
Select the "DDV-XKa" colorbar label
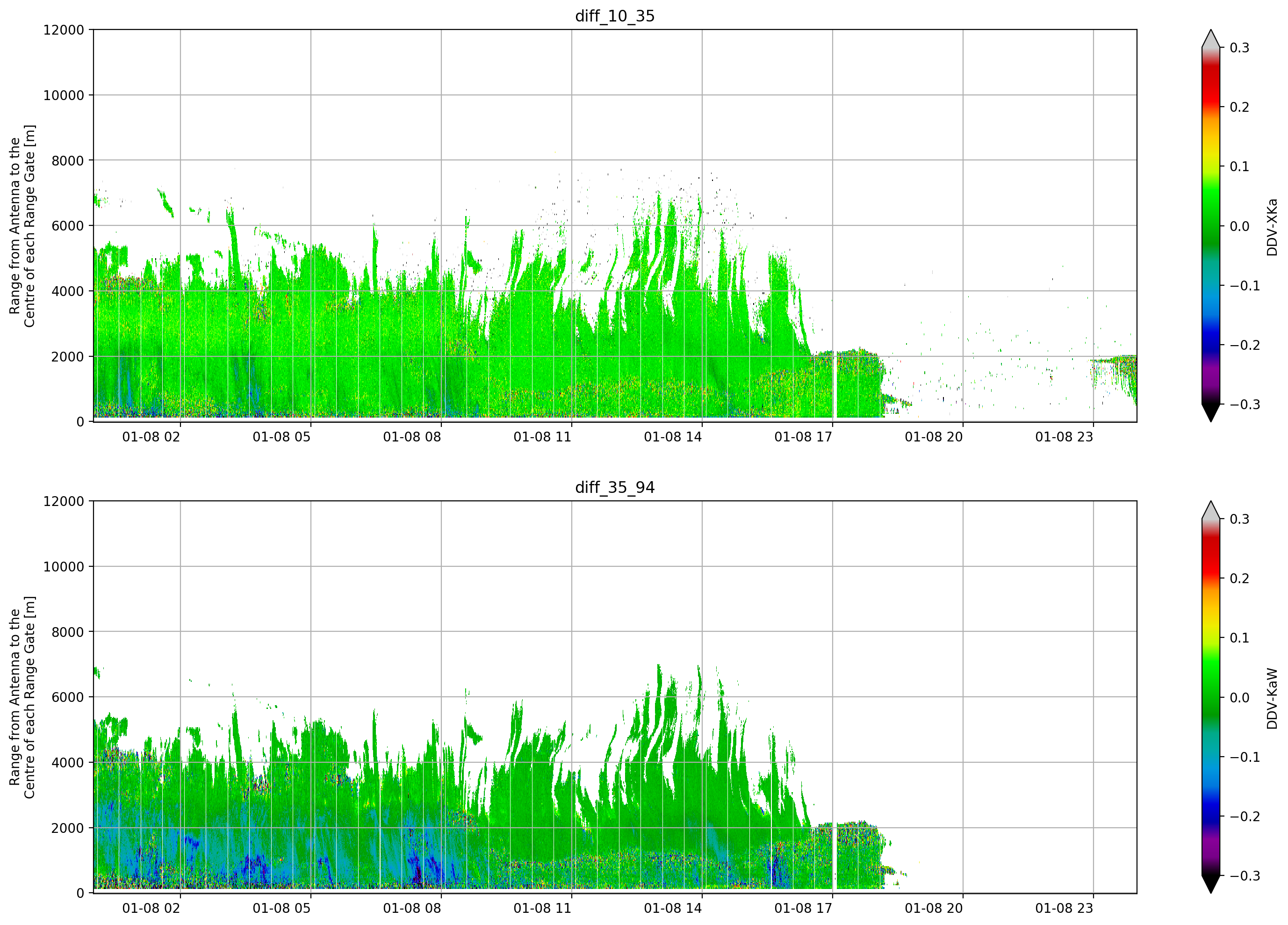coord(1272,227)
